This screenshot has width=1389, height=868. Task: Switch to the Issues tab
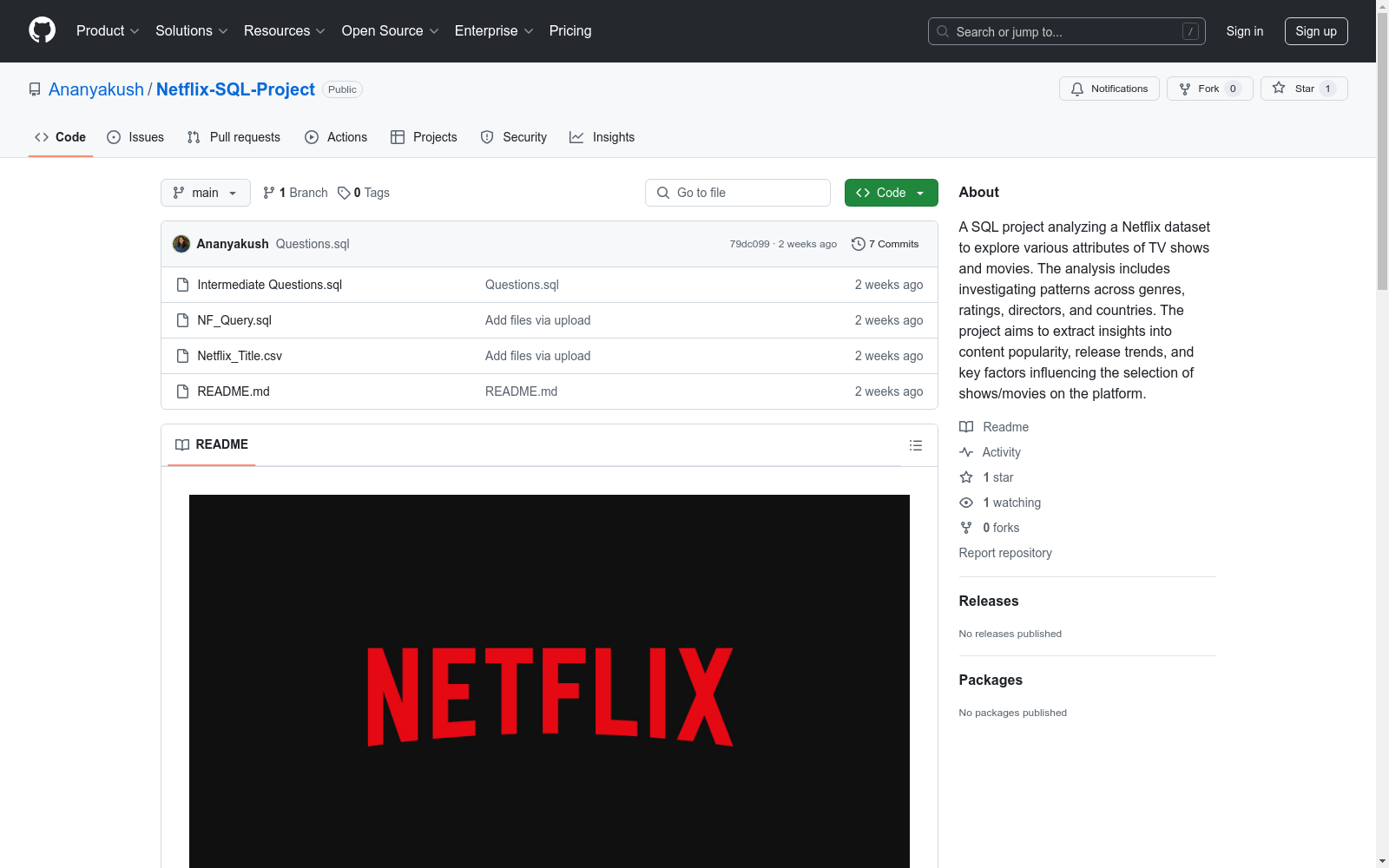[x=135, y=137]
